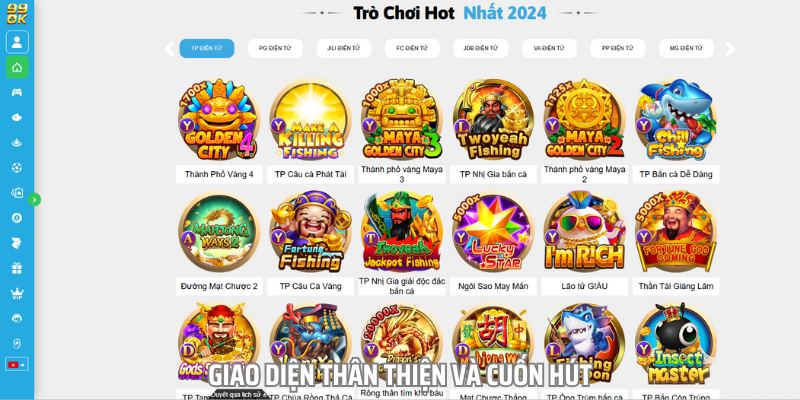Open the Chill Fishing game thumbnail
The image size is (800, 400).
click(x=676, y=119)
